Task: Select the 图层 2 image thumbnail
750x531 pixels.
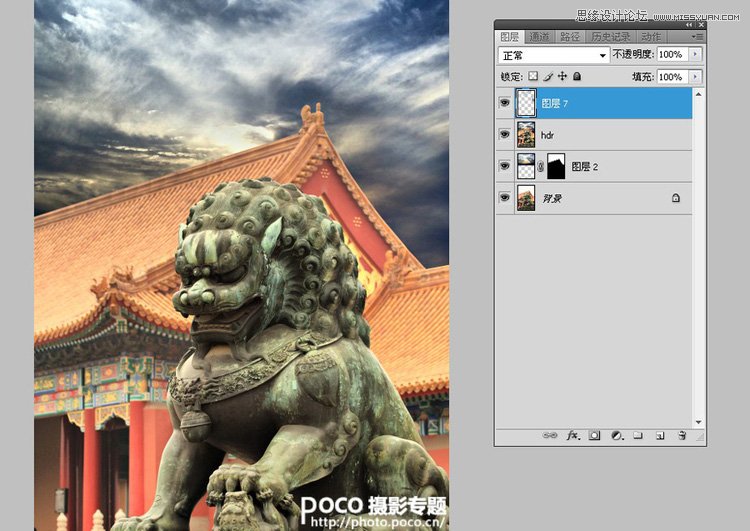Action: click(526, 166)
